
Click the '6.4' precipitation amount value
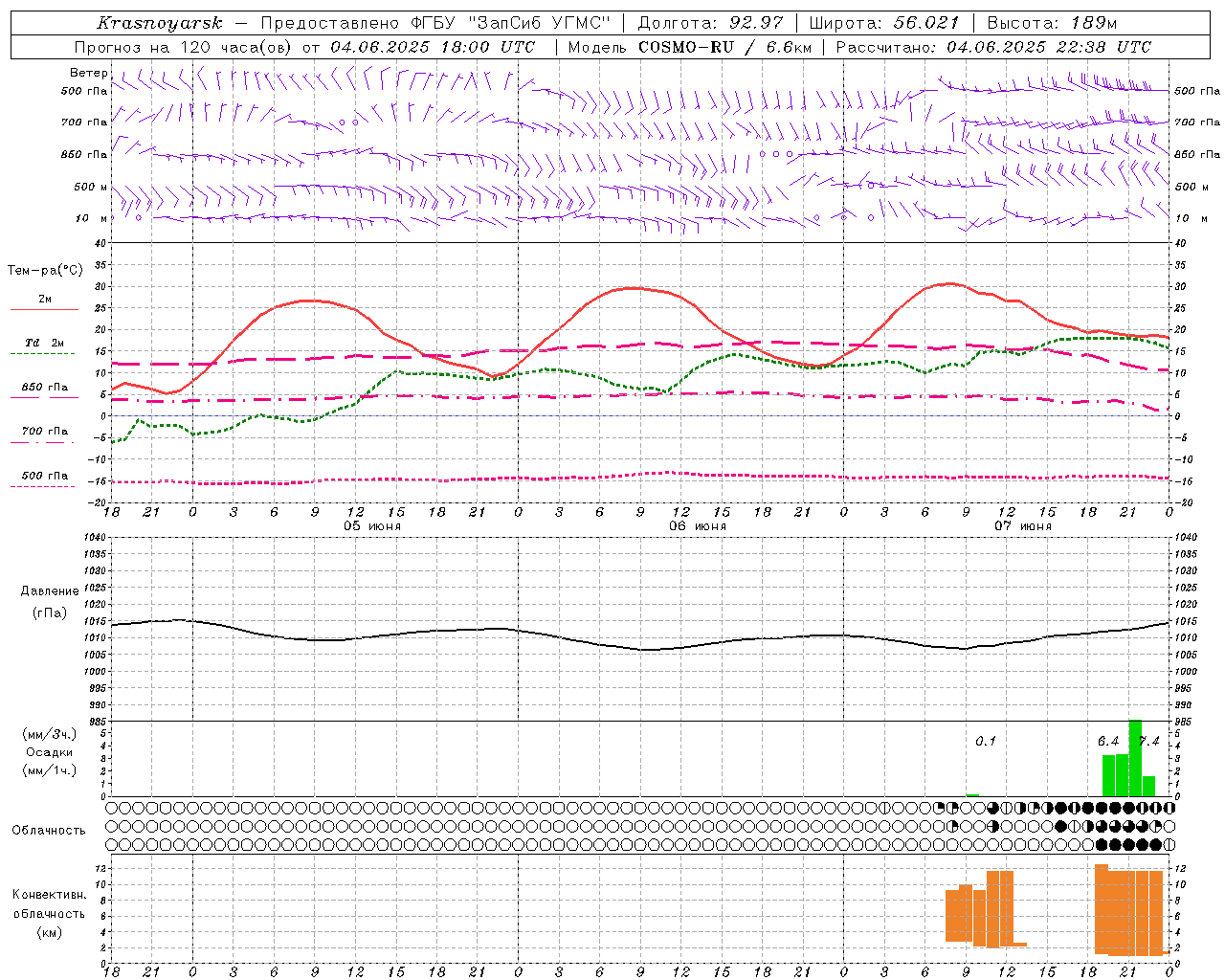coord(1107,741)
